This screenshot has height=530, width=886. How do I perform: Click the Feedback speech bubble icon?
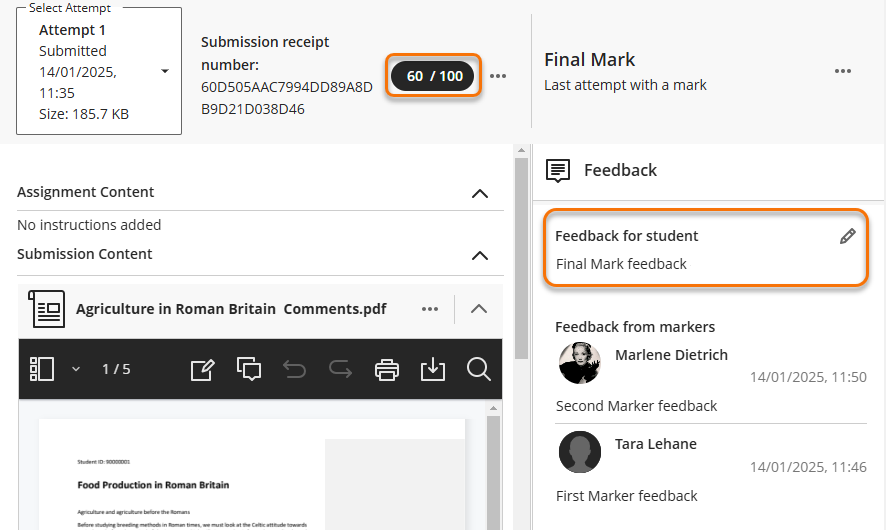558,170
